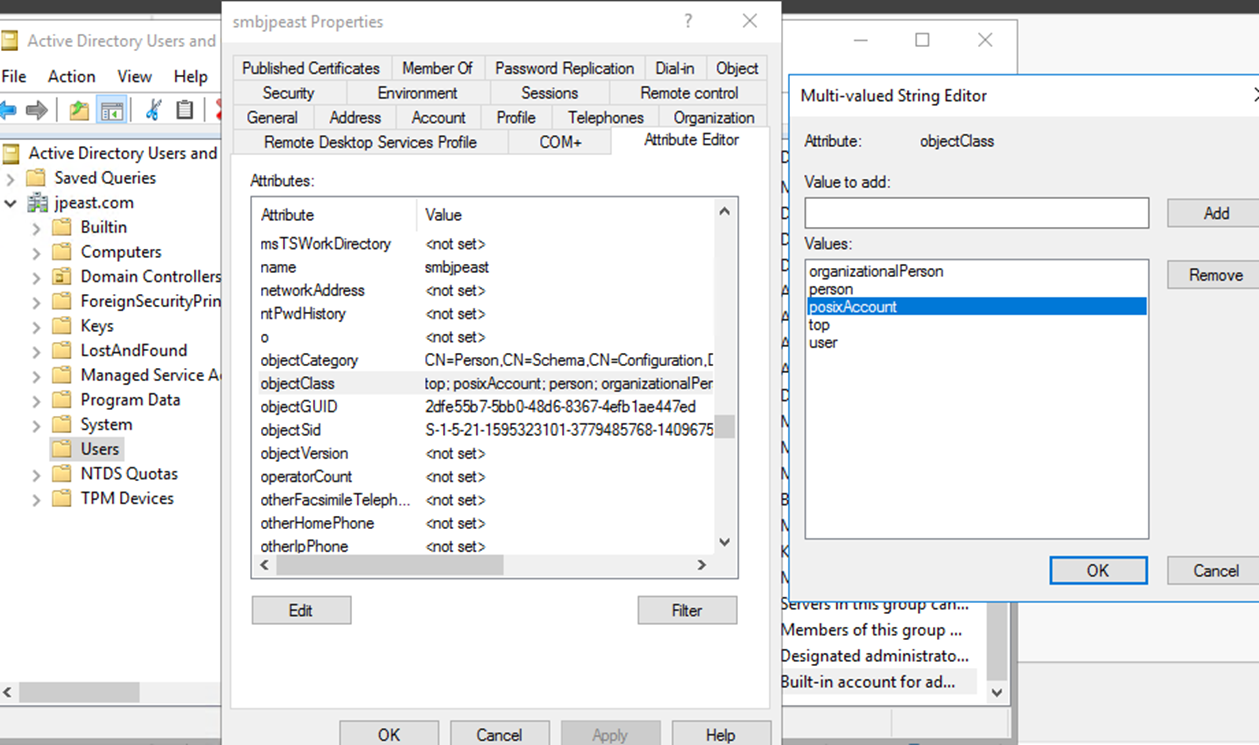Toggle the Show/Hide Console Tree toolbar icon
1259x745 pixels.
click(112, 110)
